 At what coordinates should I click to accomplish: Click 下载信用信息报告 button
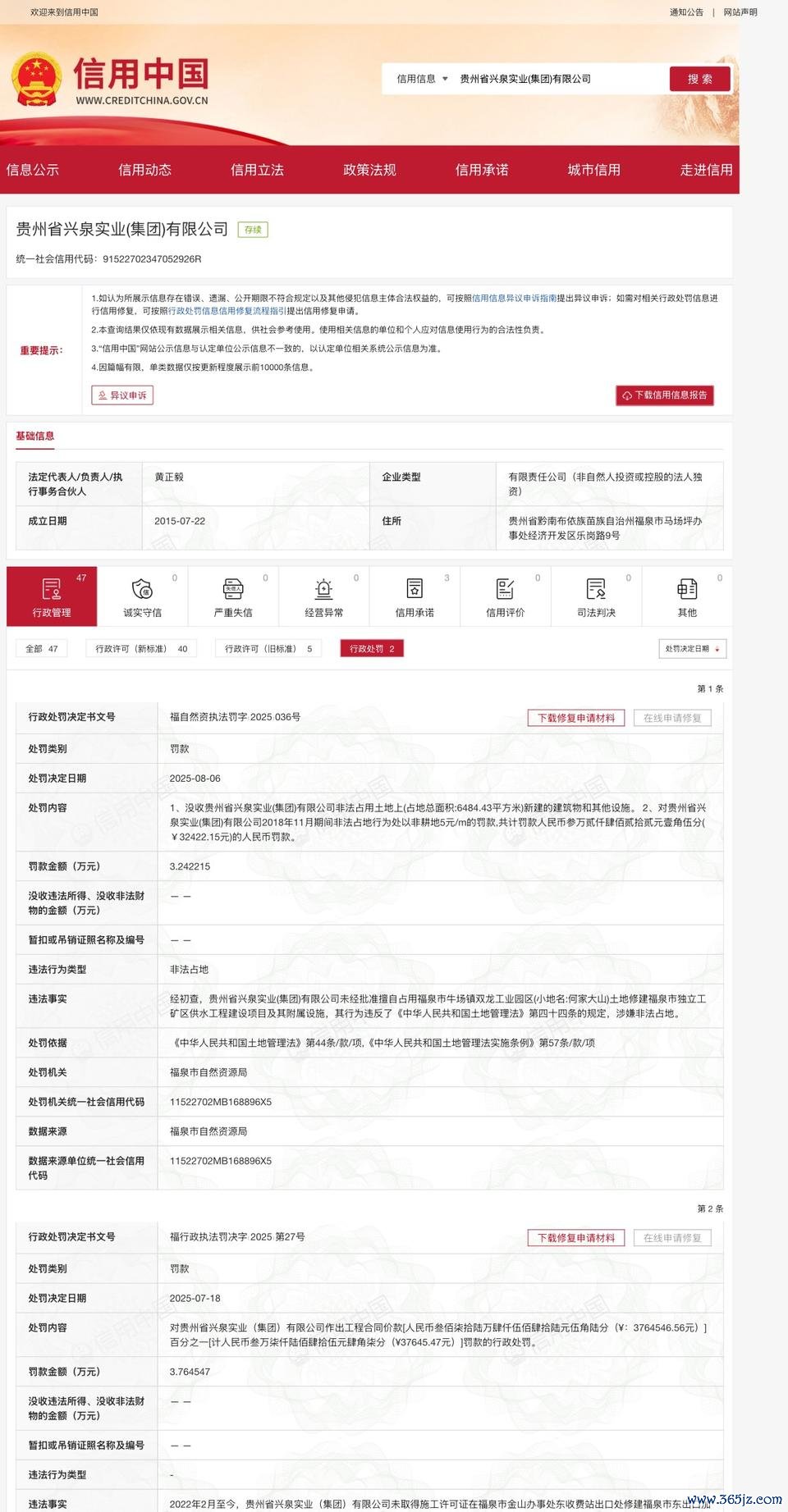click(x=665, y=395)
